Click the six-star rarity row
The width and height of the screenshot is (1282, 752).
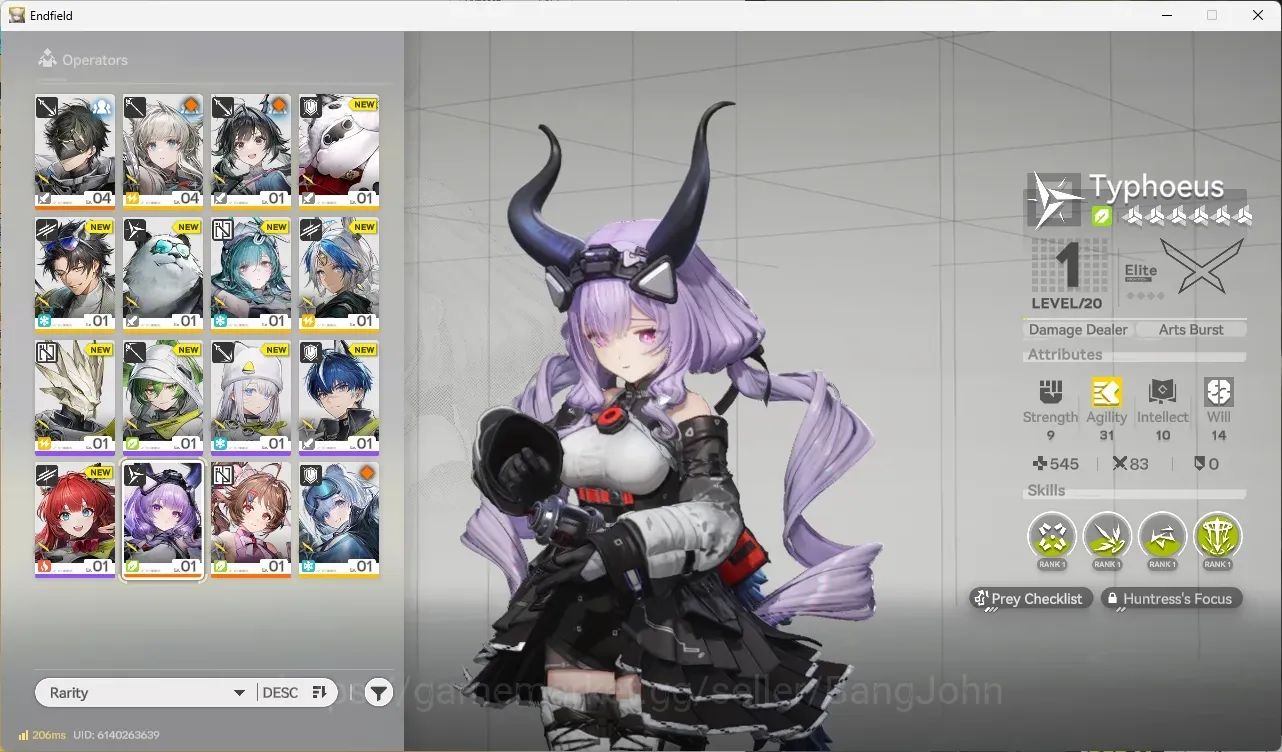[x=1186, y=216]
